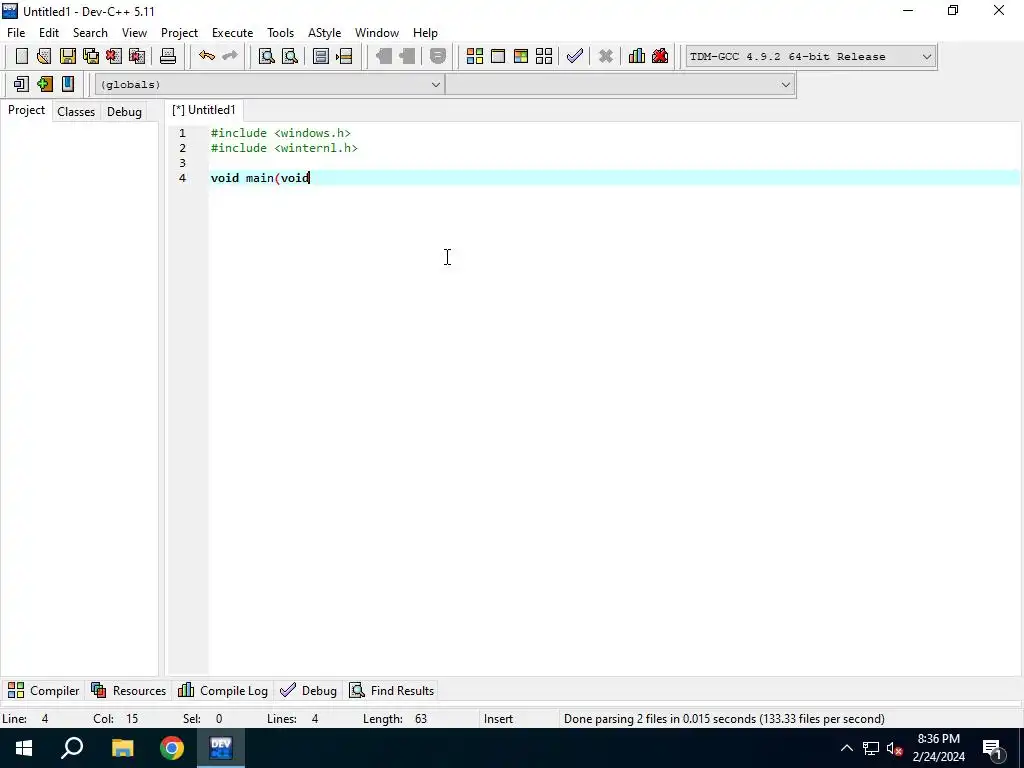Screen dimensions: 1024x768
Task: Click the 'Done parsing 2 files' status message
Action: point(724,718)
